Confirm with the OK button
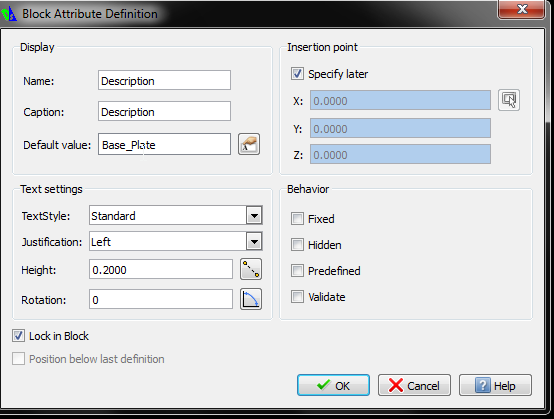The width and height of the screenshot is (554, 419). point(333,385)
